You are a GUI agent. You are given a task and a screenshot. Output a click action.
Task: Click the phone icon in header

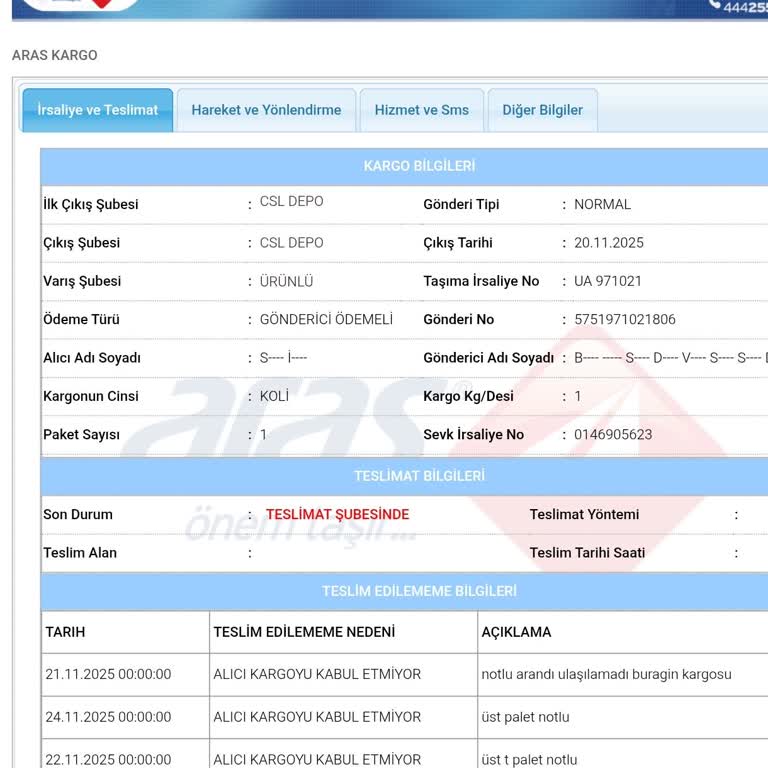714,4
